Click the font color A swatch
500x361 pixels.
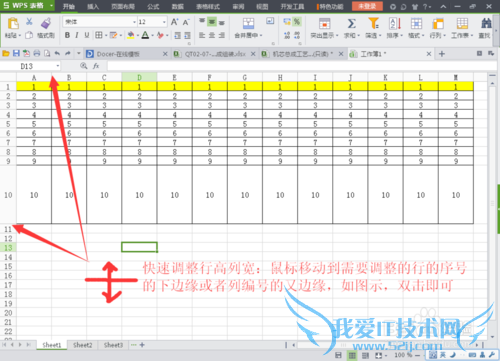click(145, 35)
